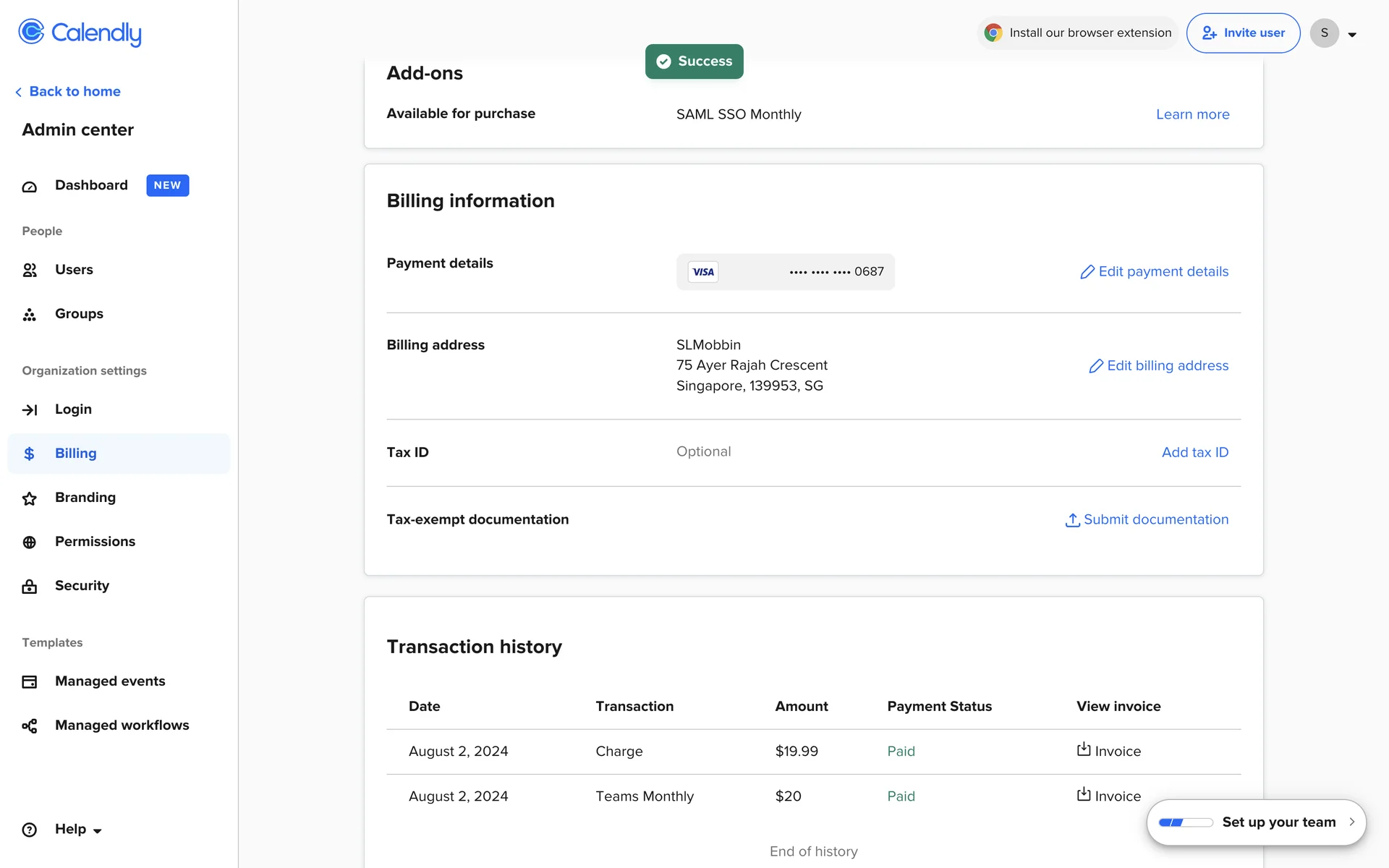Click the team setup progress bar

1185,822
